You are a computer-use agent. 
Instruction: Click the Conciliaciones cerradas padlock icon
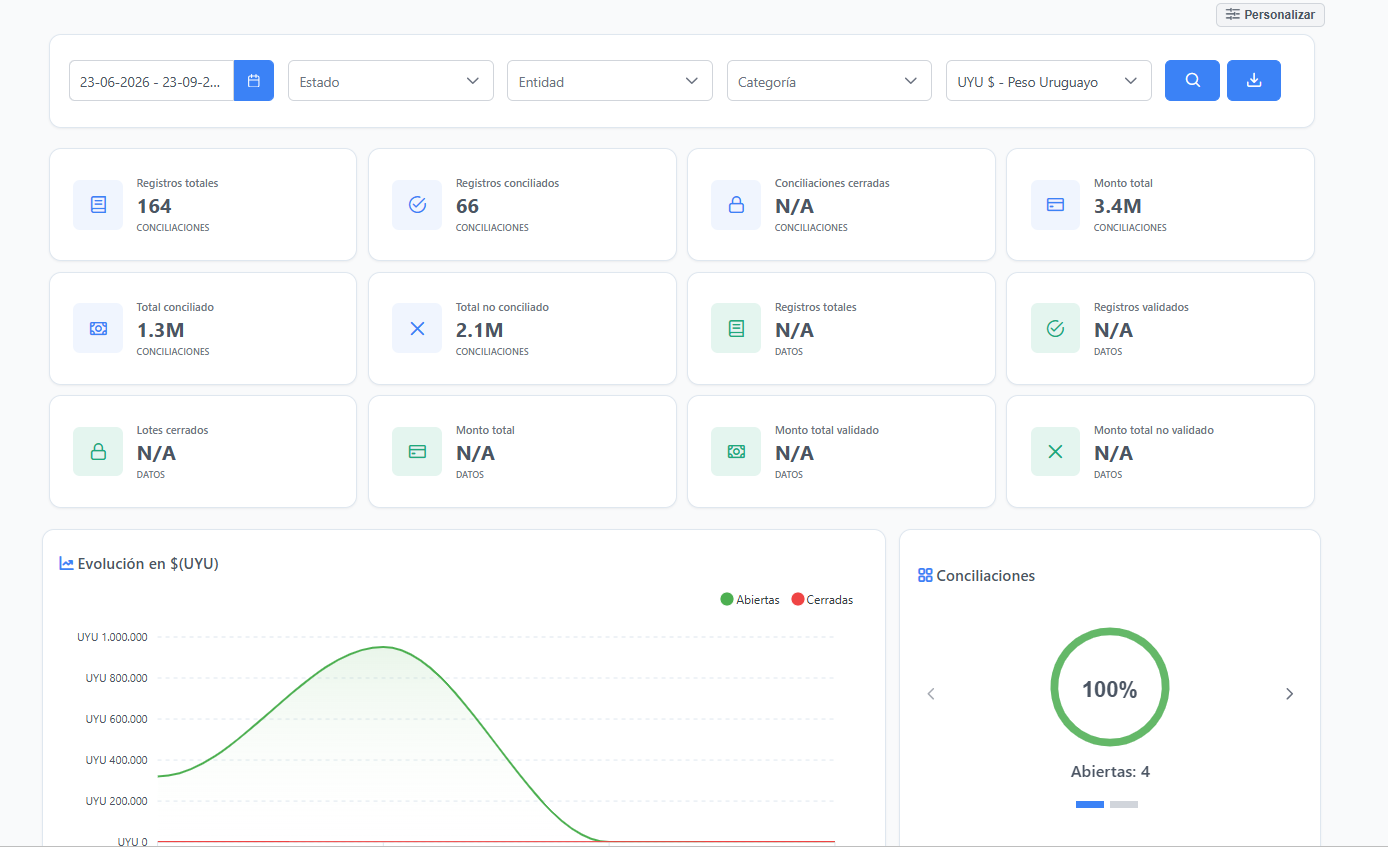[x=736, y=205]
